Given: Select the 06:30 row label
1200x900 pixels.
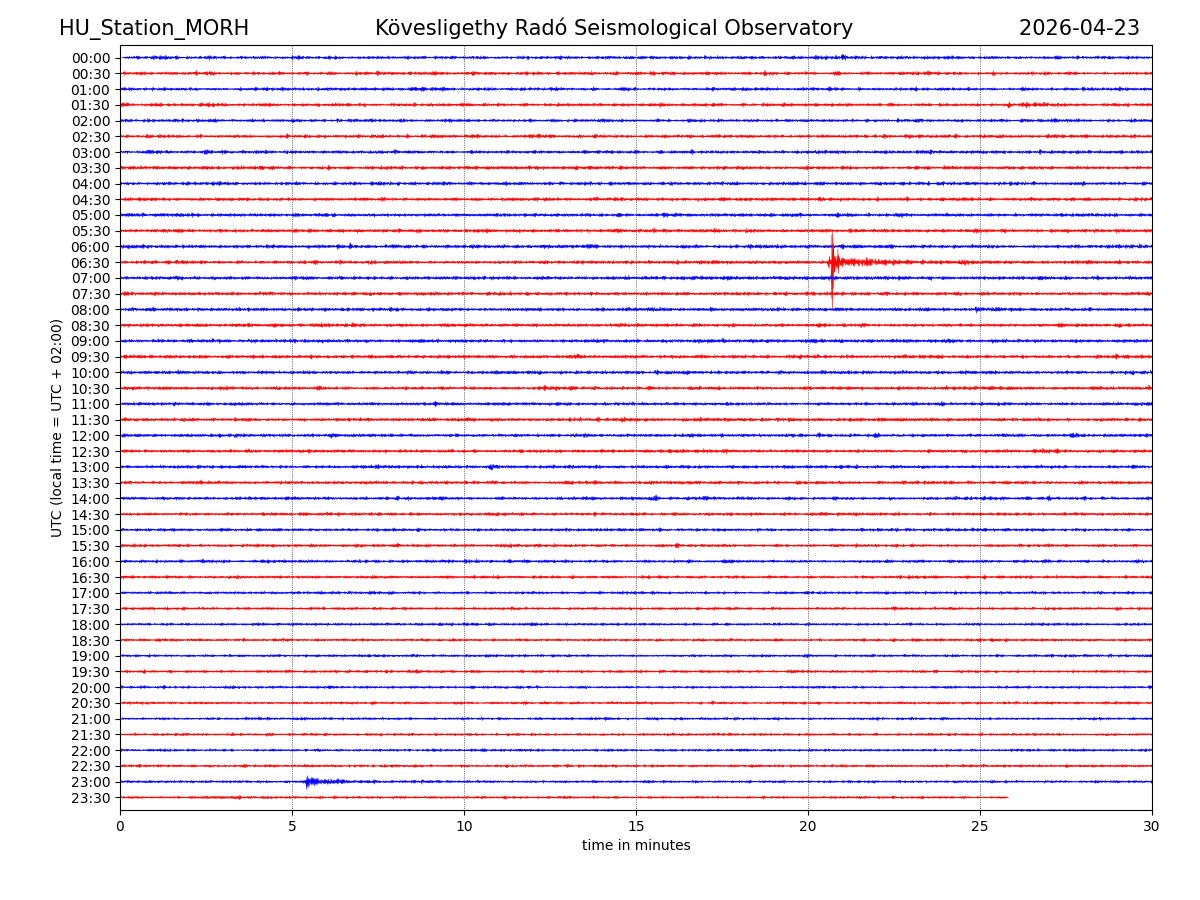Looking at the screenshot, I should (91, 263).
